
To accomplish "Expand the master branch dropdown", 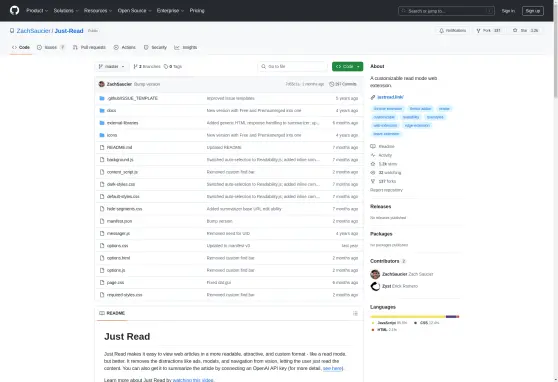I will (x=112, y=67).
